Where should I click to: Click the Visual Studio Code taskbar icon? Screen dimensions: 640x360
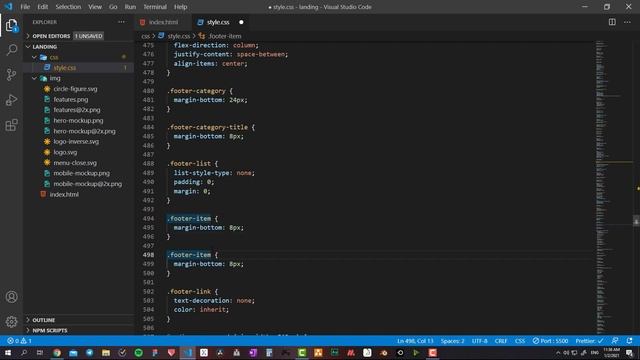pyautogui.click(x=187, y=353)
